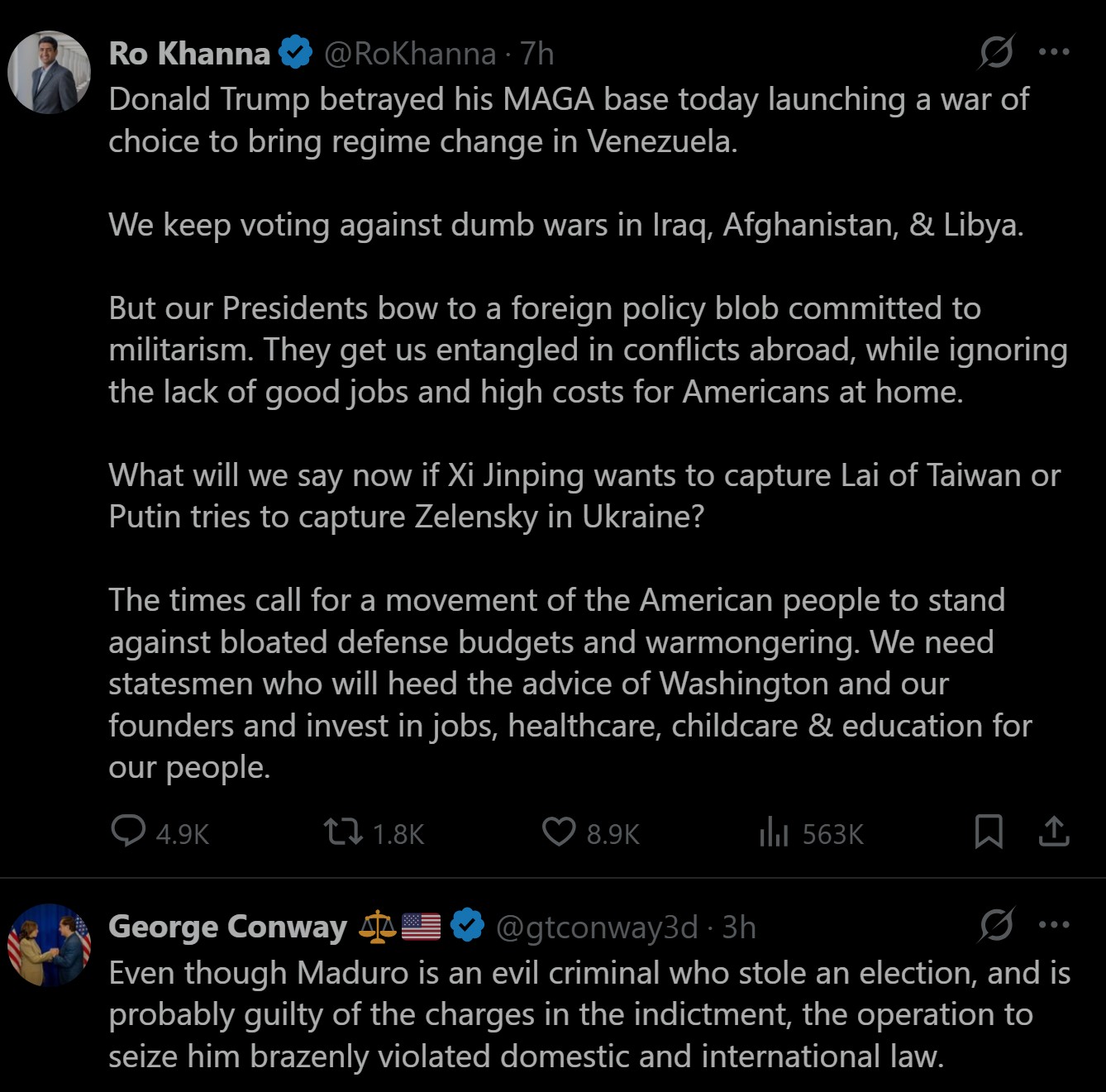This screenshot has width=1106, height=1092.
Task: Visit the @RoKhanna handle
Action: [410, 54]
